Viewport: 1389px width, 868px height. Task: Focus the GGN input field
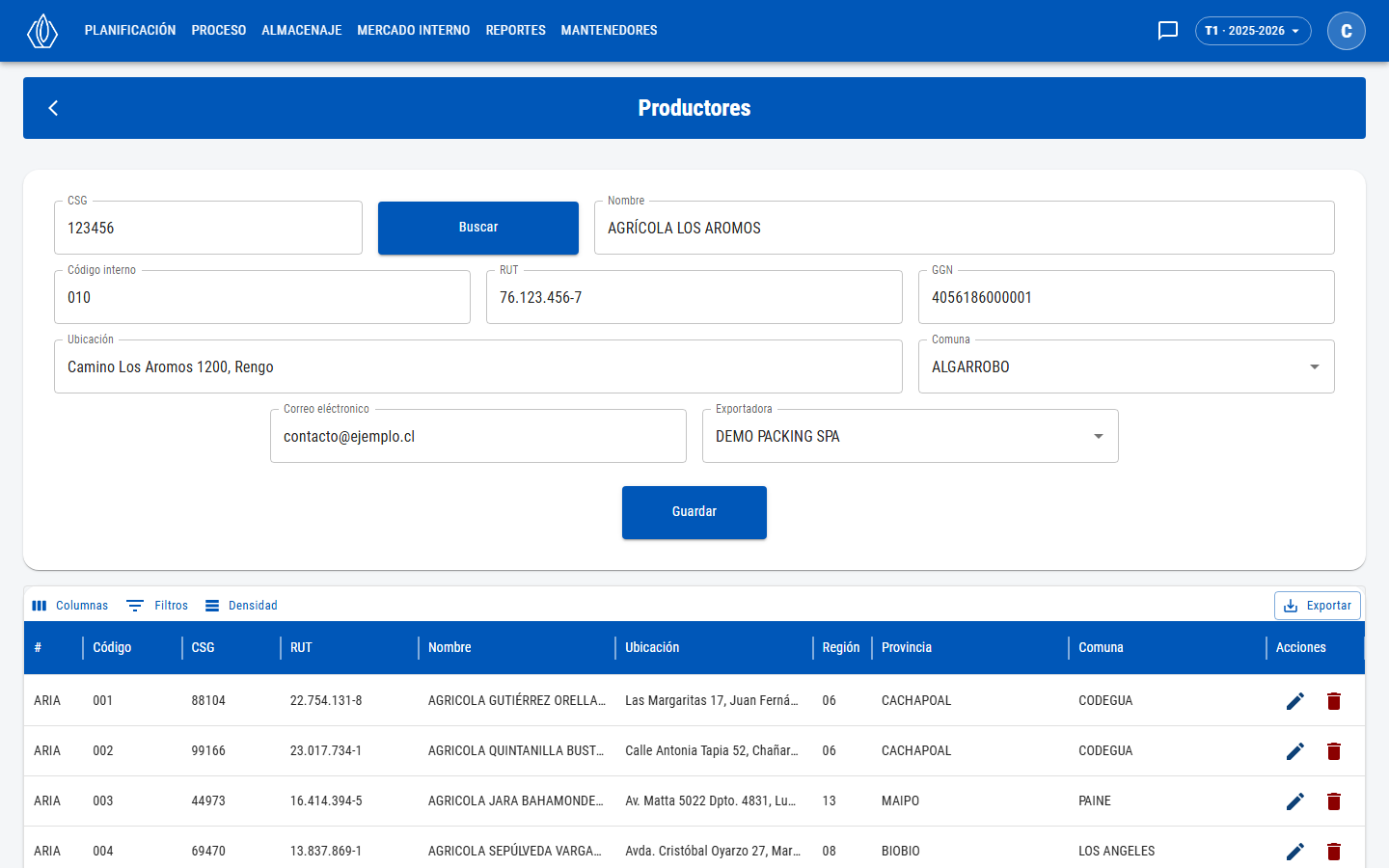point(1127,297)
